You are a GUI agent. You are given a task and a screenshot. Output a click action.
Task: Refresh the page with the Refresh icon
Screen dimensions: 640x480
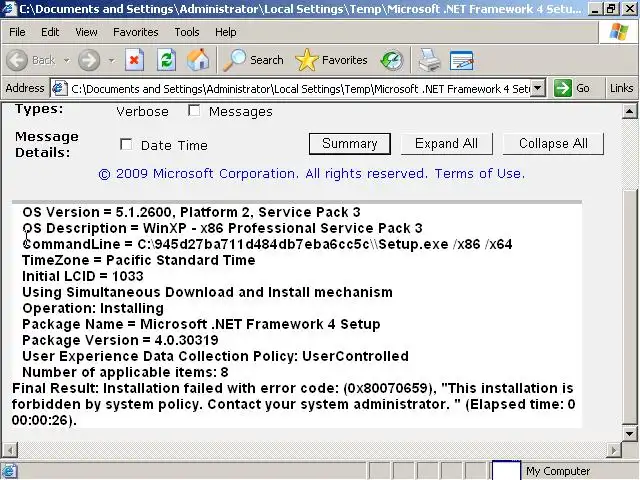pos(167,60)
